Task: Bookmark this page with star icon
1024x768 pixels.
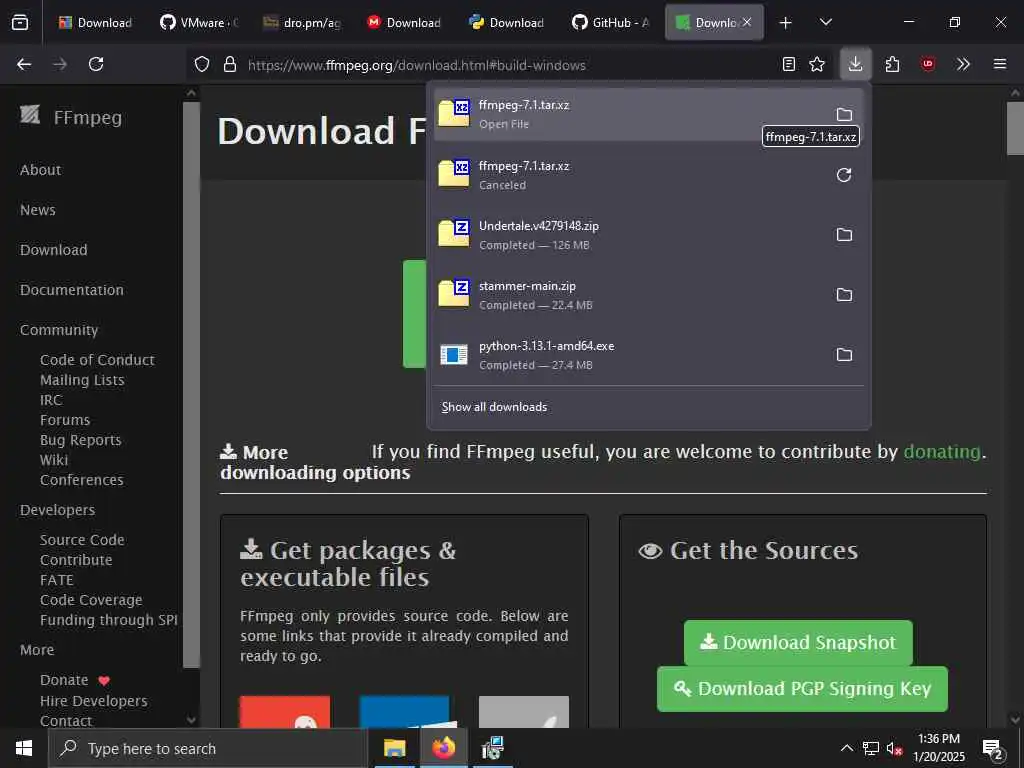Action: (x=817, y=64)
